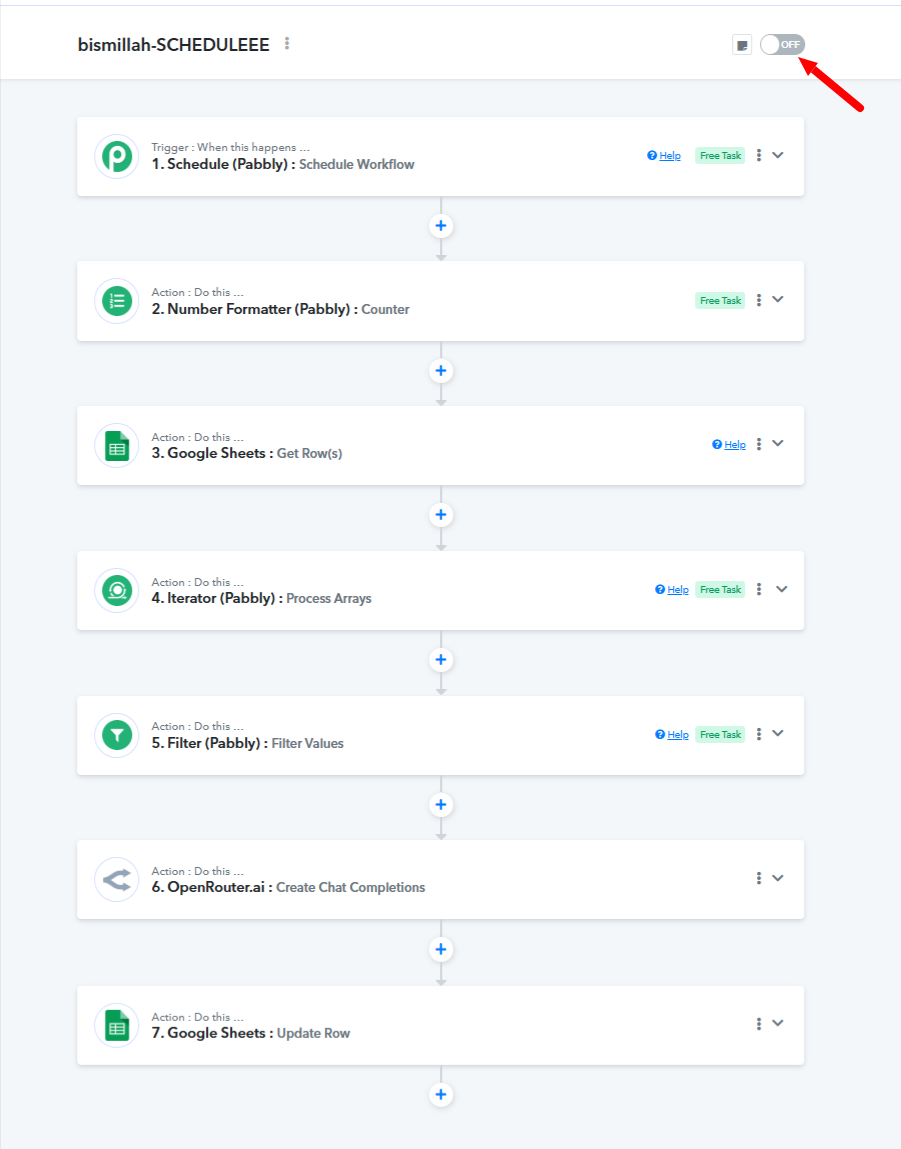Click '6. OpenRouter.ai : Create Chat Completions' text
901x1149 pixels.
[288, 887]
